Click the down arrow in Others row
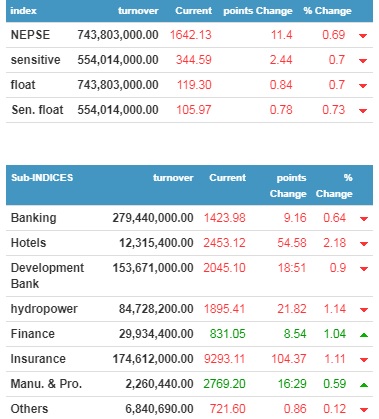Screen dimensions: 379x419 [x=364, y=410]
